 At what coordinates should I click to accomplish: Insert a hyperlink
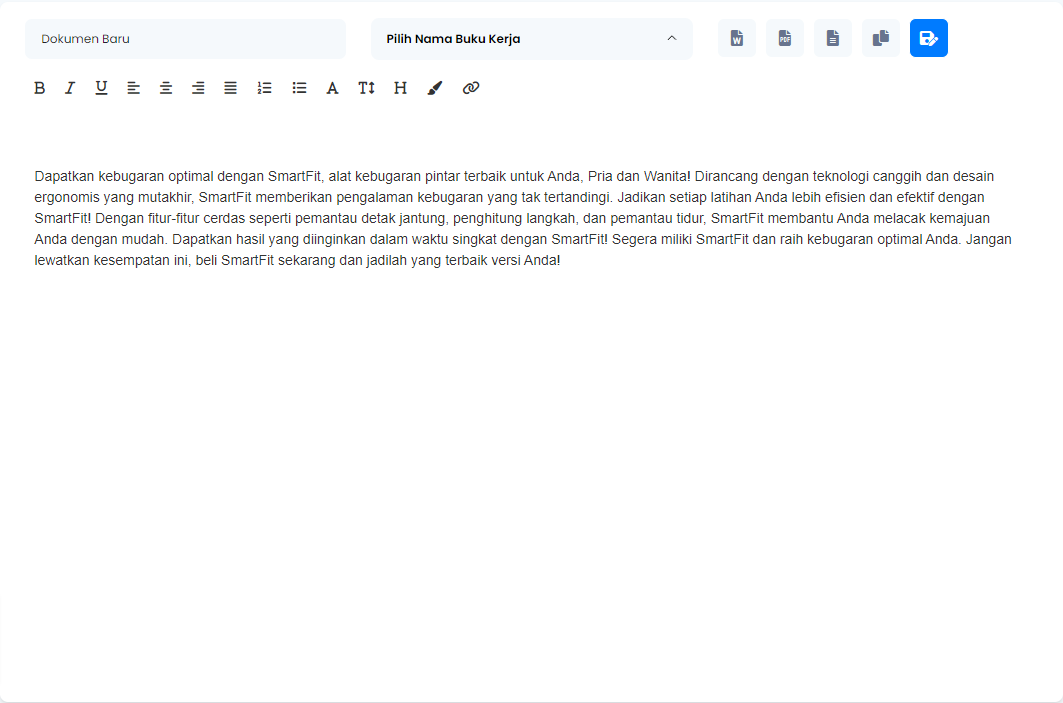click(x=470, y=88)
